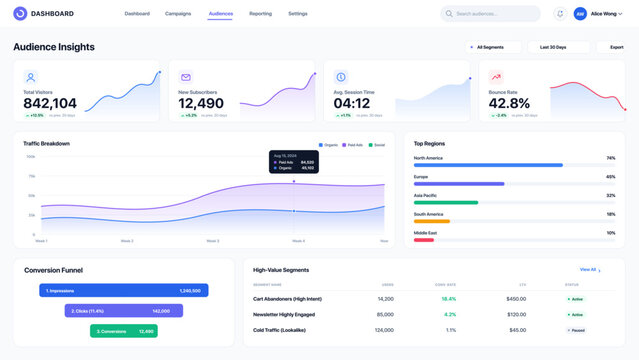
Task: Switch to the Campaigns nav tab
Action: tap(178, 14)
